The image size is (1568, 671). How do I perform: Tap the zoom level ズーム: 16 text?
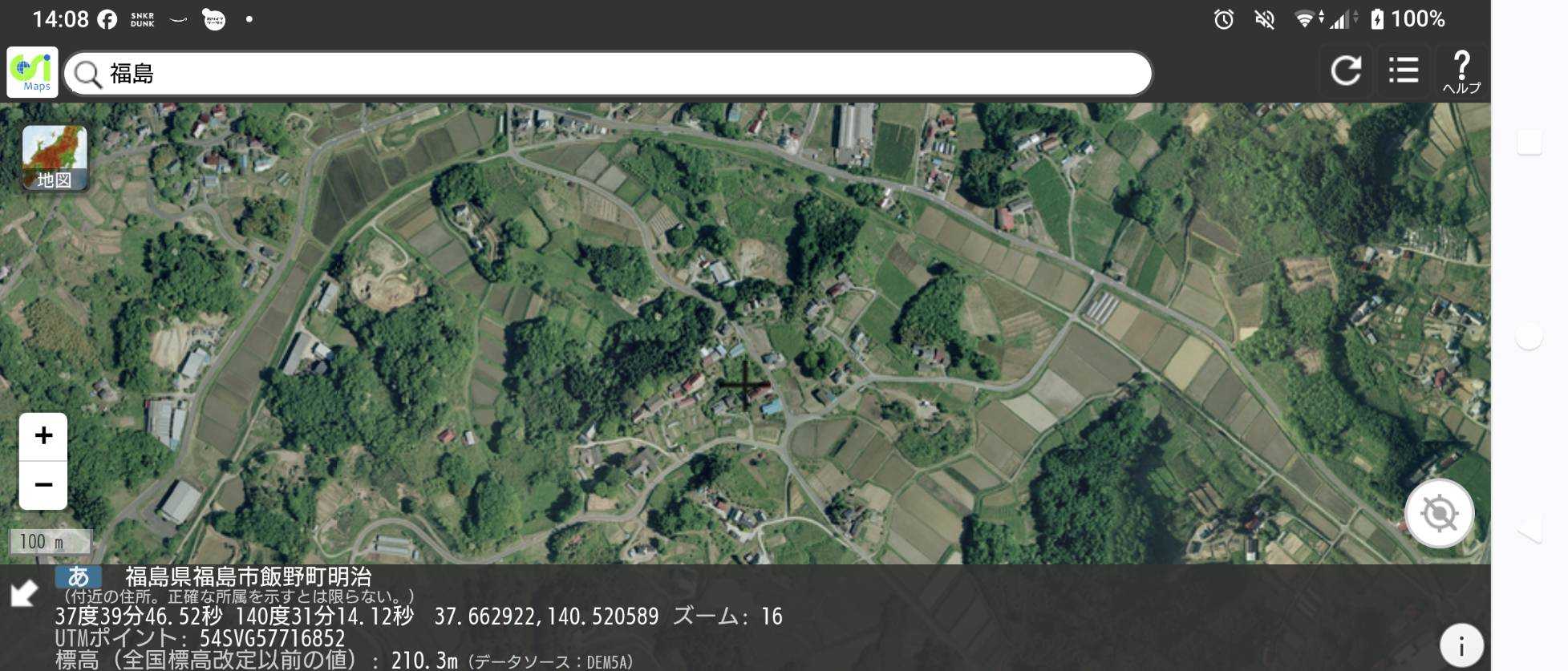coord(727,616)
